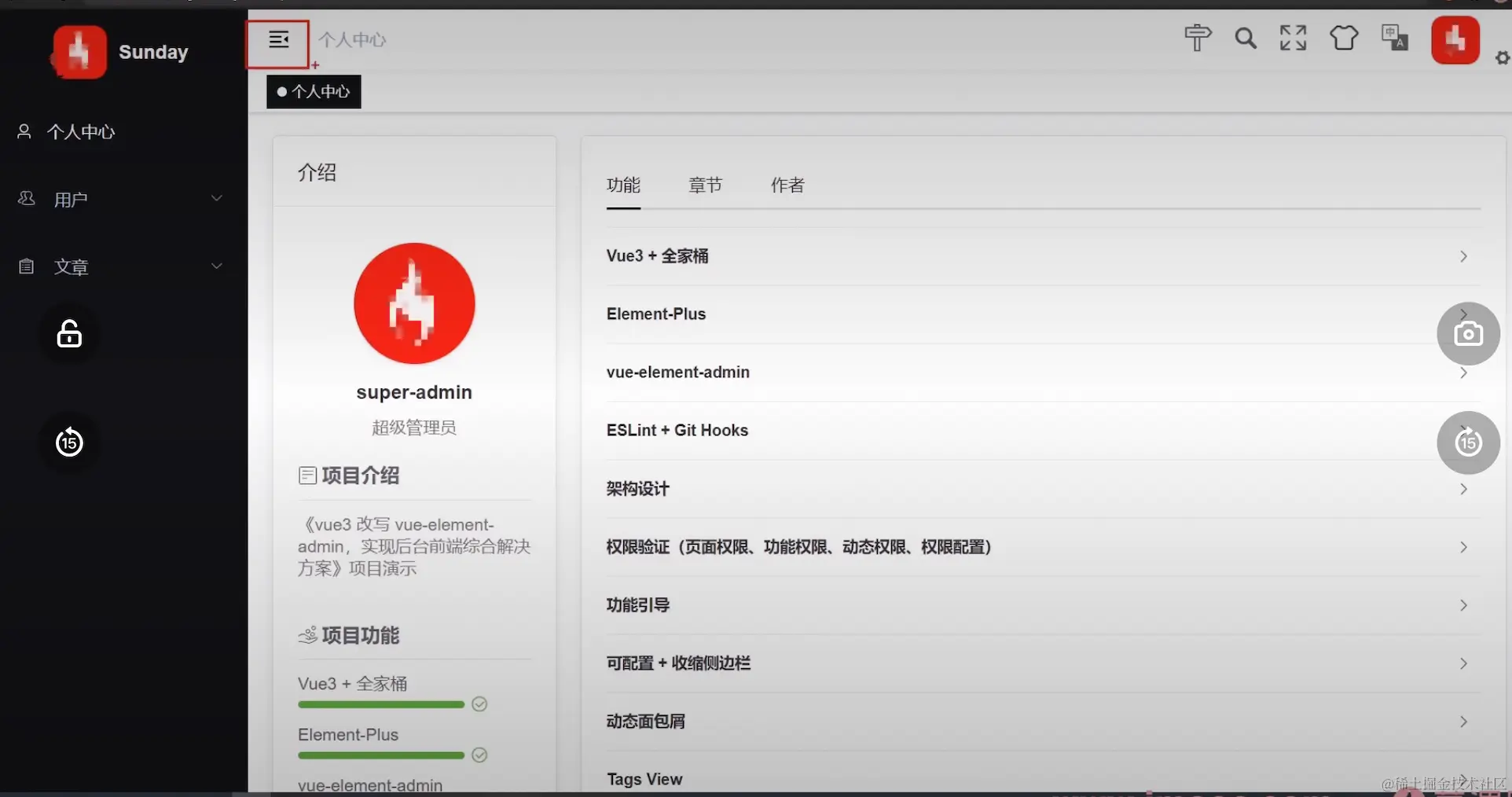Click the Element-Plus progress bar

coord(381,755)
